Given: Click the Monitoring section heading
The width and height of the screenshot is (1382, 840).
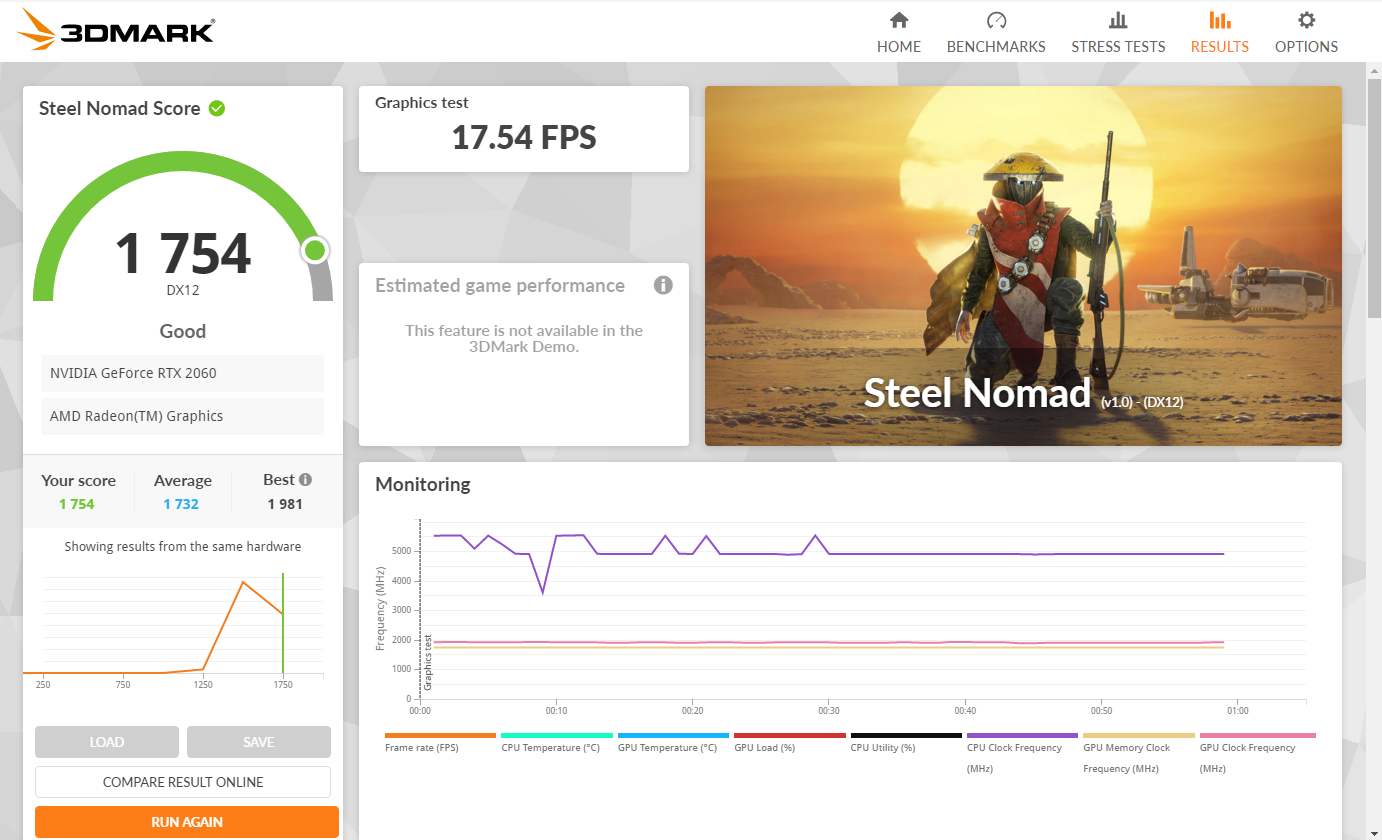Looking at the screenshot, I should (x=423, y=484).
